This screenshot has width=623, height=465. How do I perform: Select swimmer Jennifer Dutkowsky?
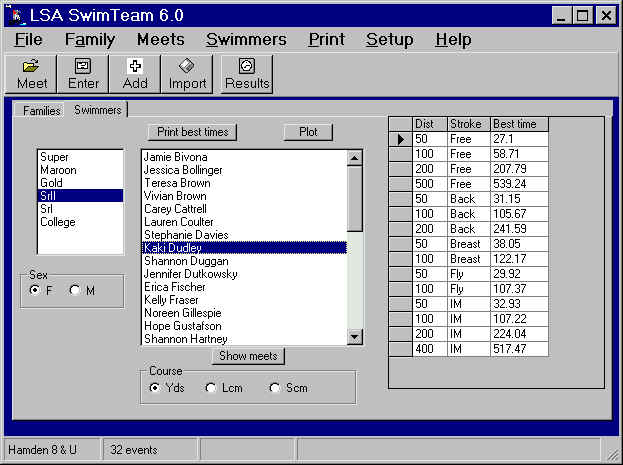click(x=244, y=274)
